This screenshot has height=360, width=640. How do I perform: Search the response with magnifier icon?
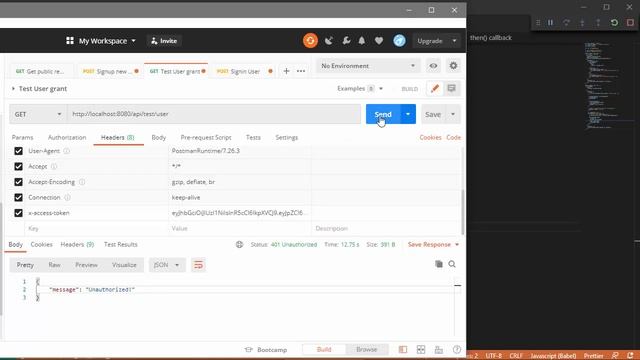coord(452,264)
